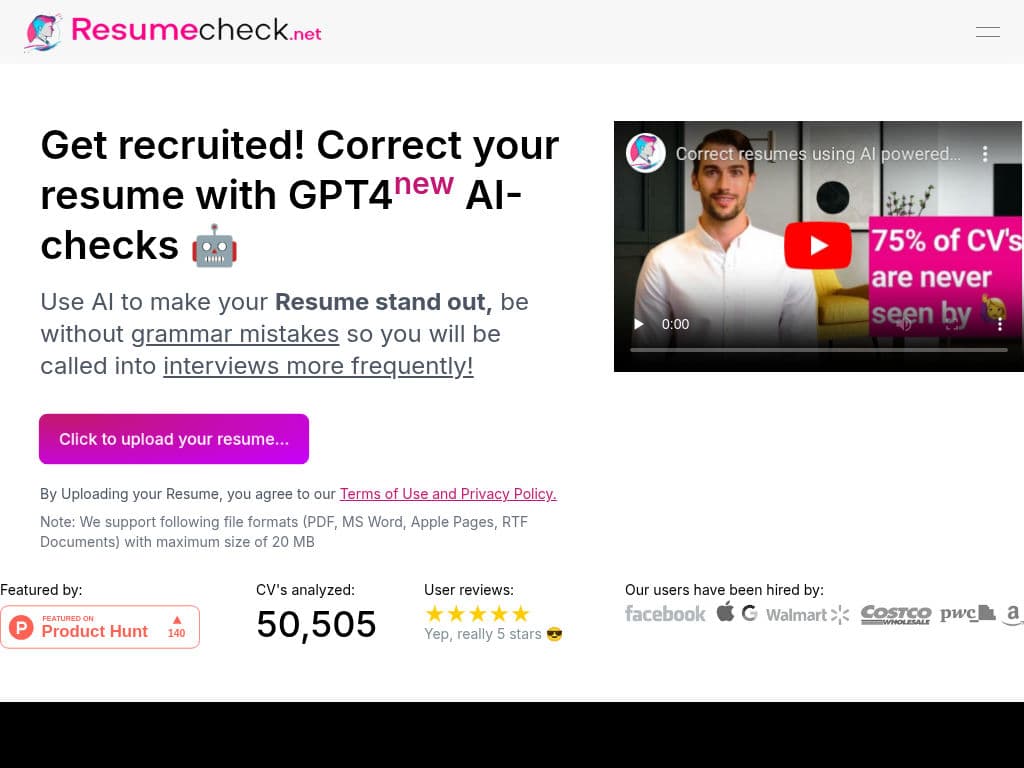The width and height of the screenshot is (1024, 768).
Task: Click the five yellow review stars
Action: tap(477, 614)
